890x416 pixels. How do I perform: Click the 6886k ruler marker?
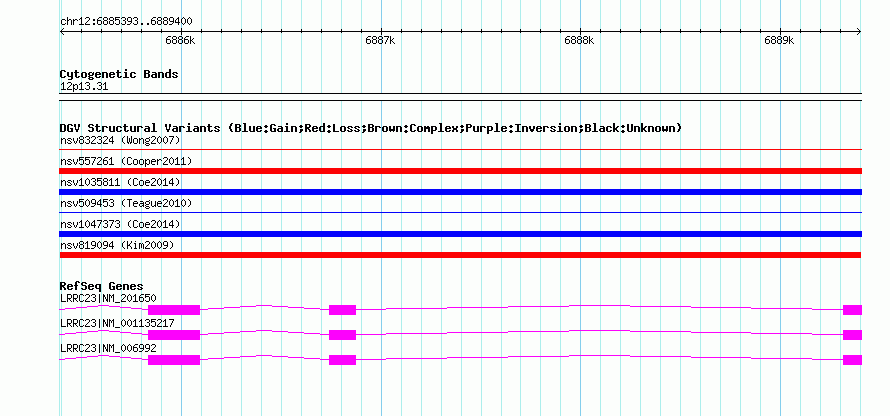tap(180, 40)
